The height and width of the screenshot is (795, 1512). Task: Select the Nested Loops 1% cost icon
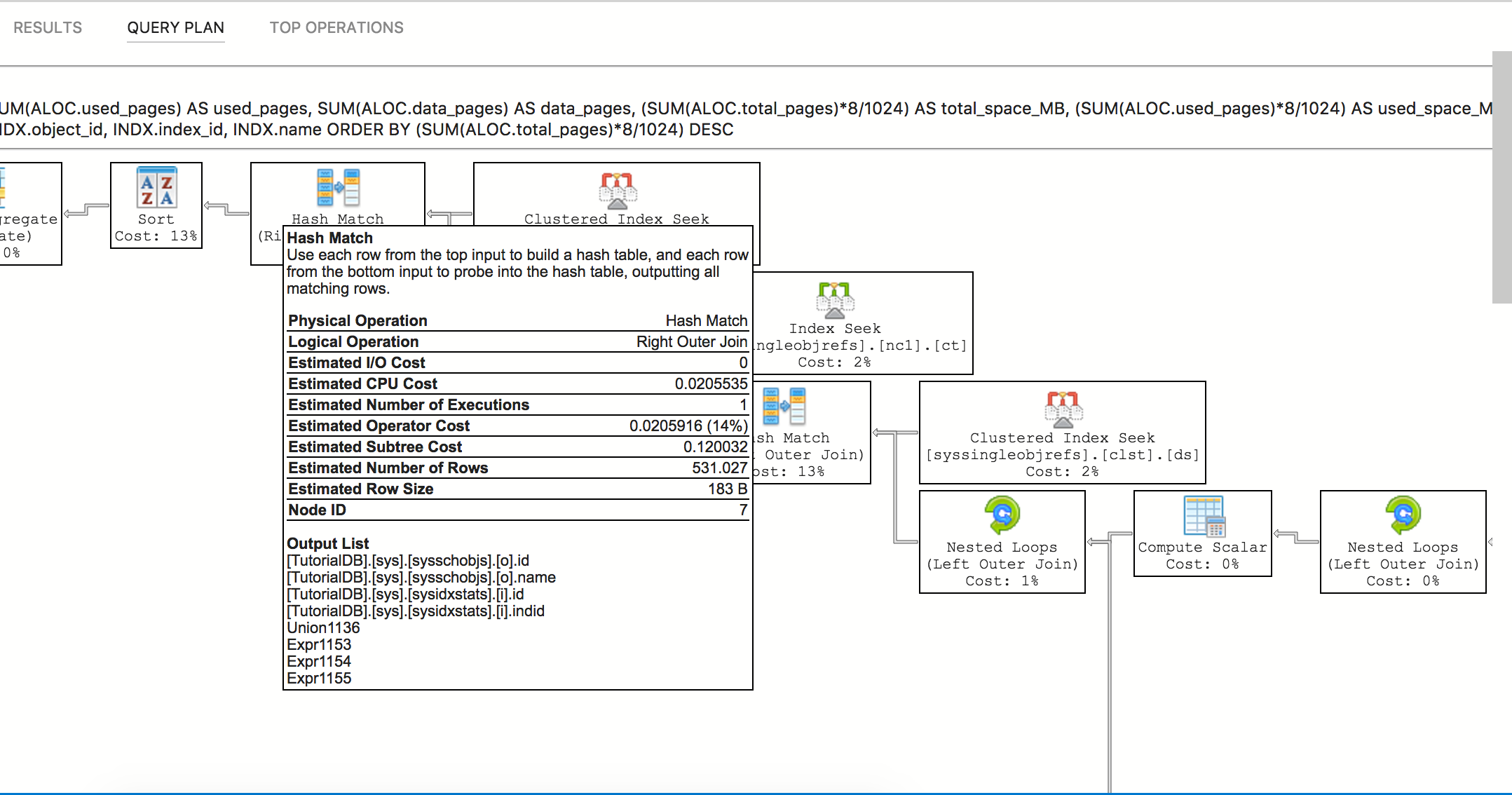[1002, 515]
